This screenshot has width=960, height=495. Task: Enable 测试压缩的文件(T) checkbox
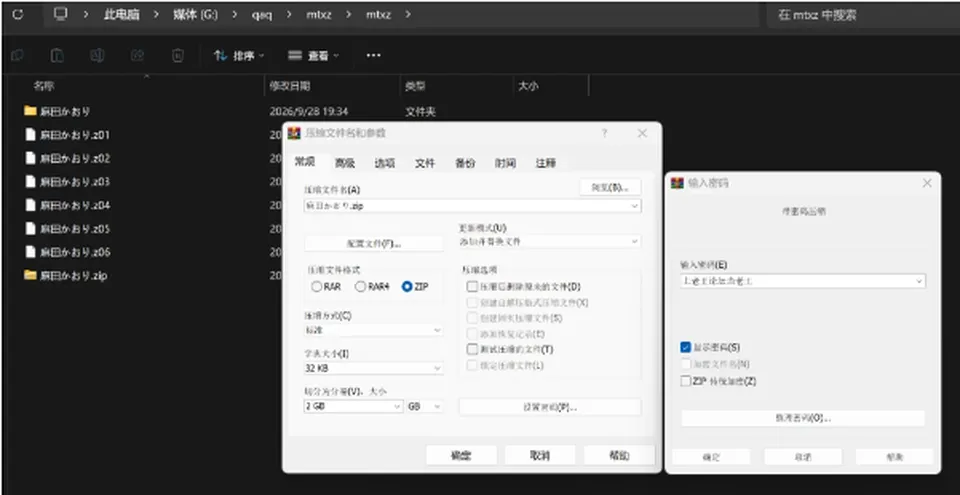[472, 349]
